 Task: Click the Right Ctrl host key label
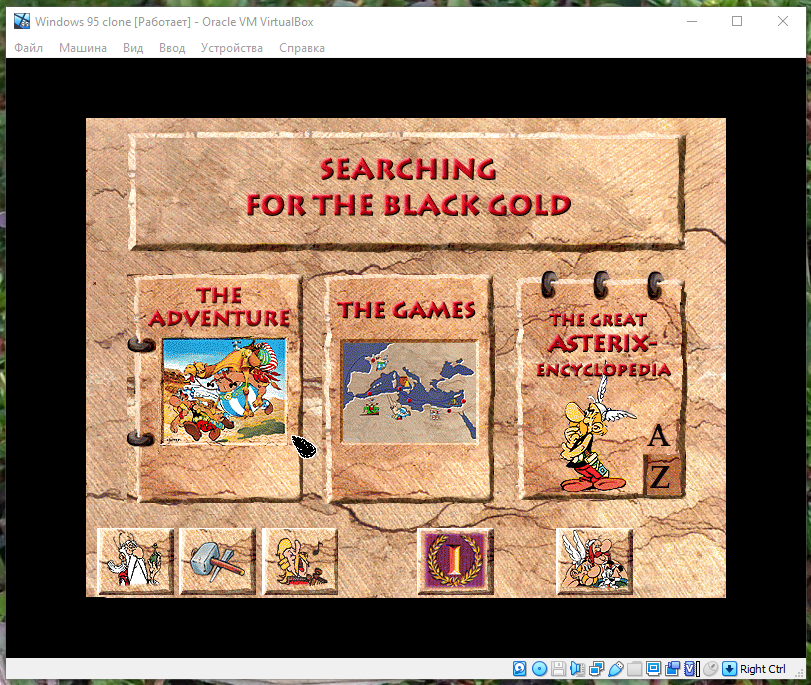point(763,668)
